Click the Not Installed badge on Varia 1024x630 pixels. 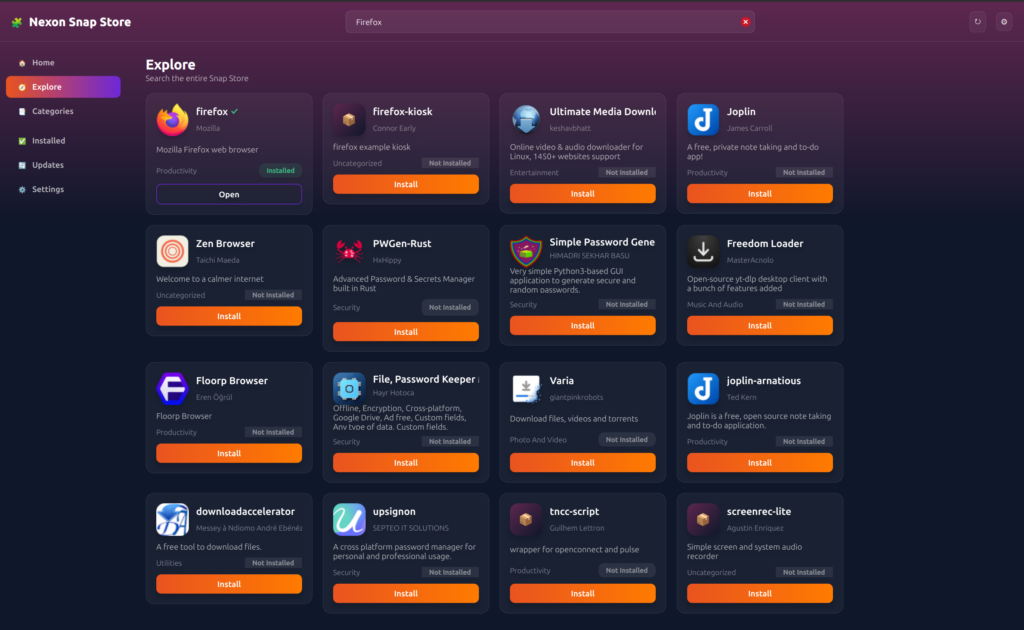coord(626,439)
